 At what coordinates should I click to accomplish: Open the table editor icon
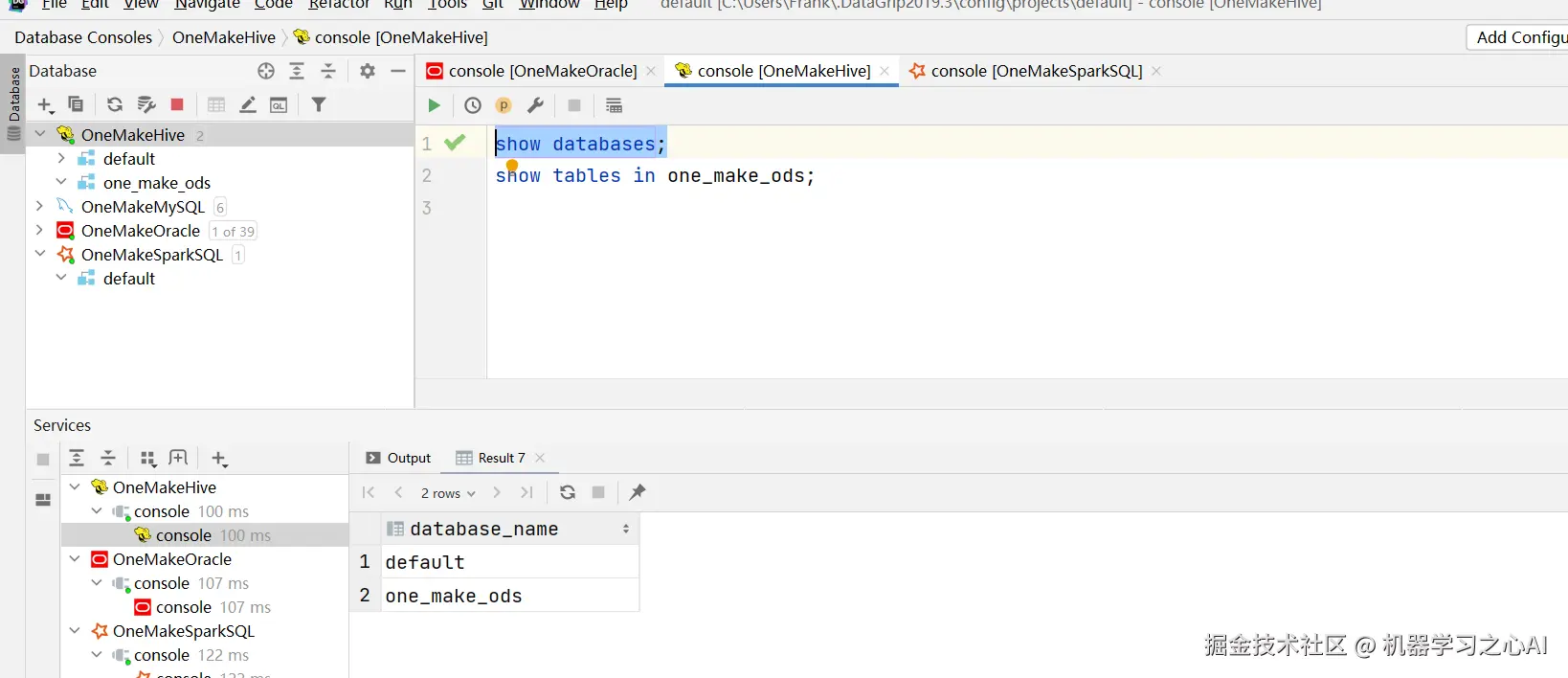coord(216,104)
